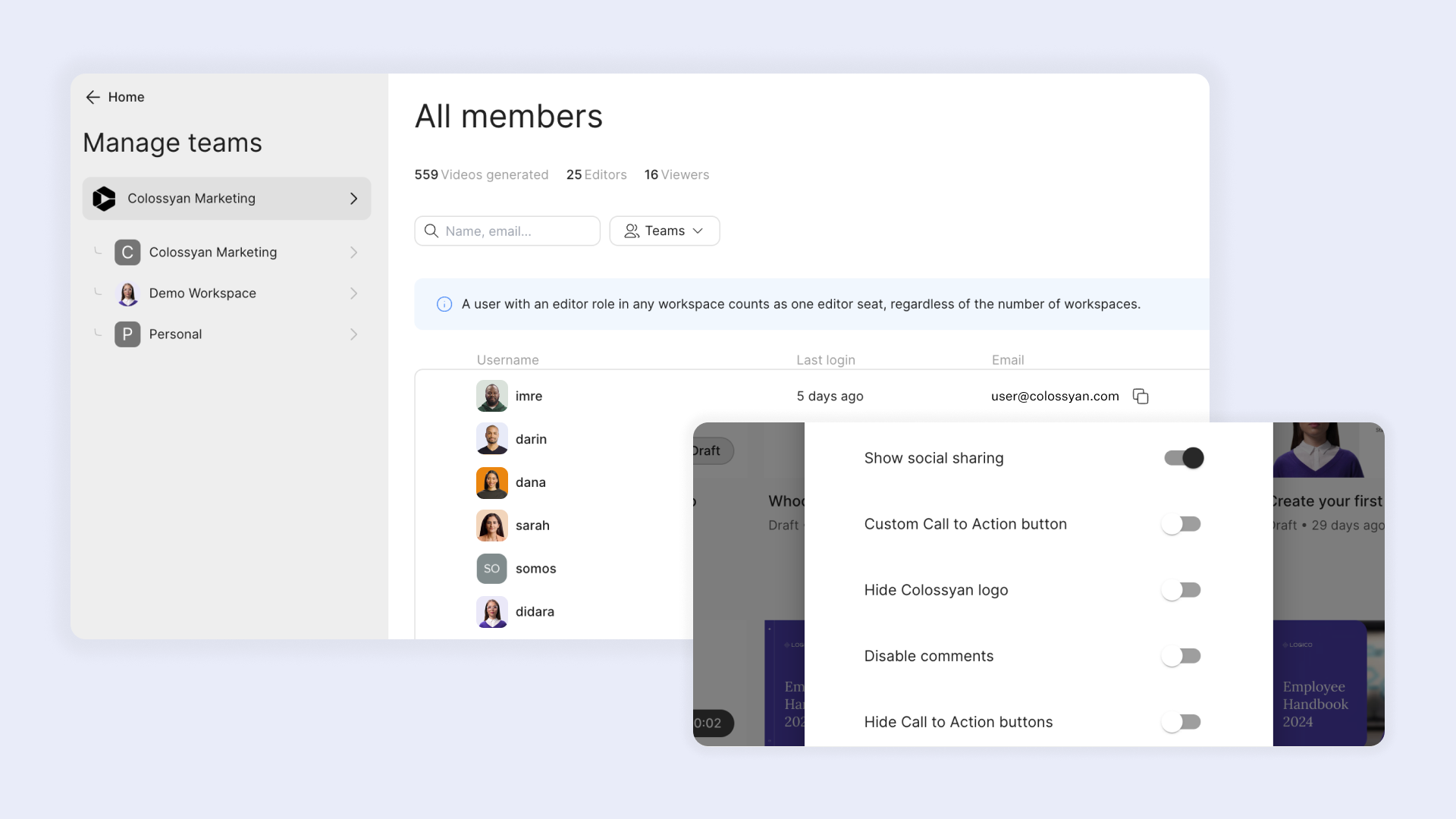Click username darin
Image resolution: width=1456 pixels, height=819 pixels.
[531, 439]
